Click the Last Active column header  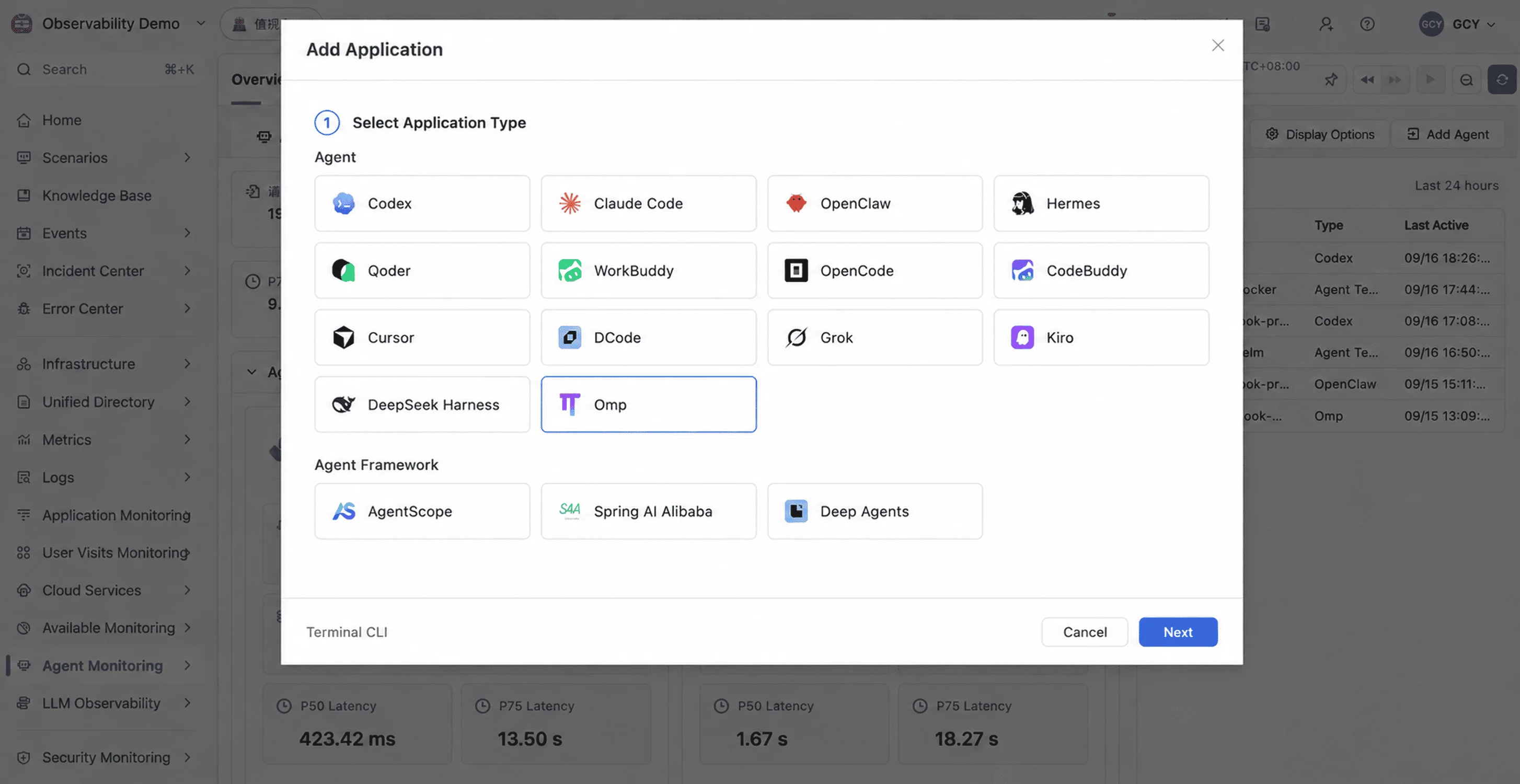click(1436, 225)
